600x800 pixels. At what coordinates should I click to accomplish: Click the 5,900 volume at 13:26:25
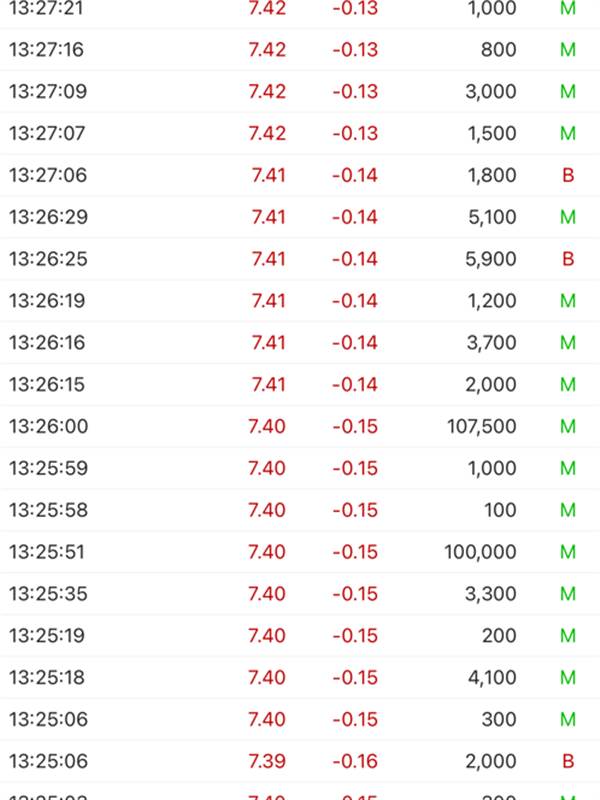click(x=490, y=259)
